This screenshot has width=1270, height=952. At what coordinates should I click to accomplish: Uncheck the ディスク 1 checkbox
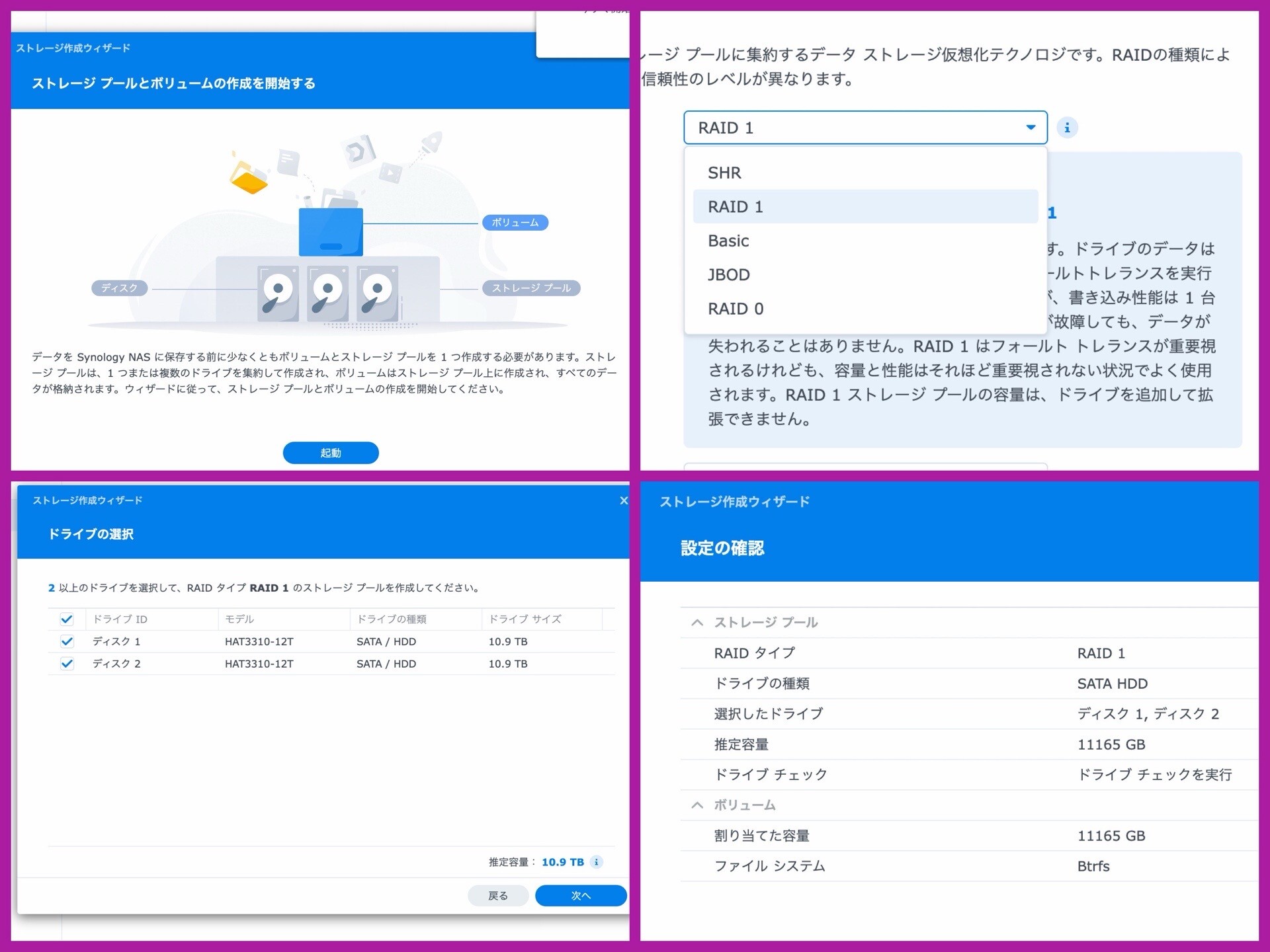pyautogui.click(x=67, y=641)
